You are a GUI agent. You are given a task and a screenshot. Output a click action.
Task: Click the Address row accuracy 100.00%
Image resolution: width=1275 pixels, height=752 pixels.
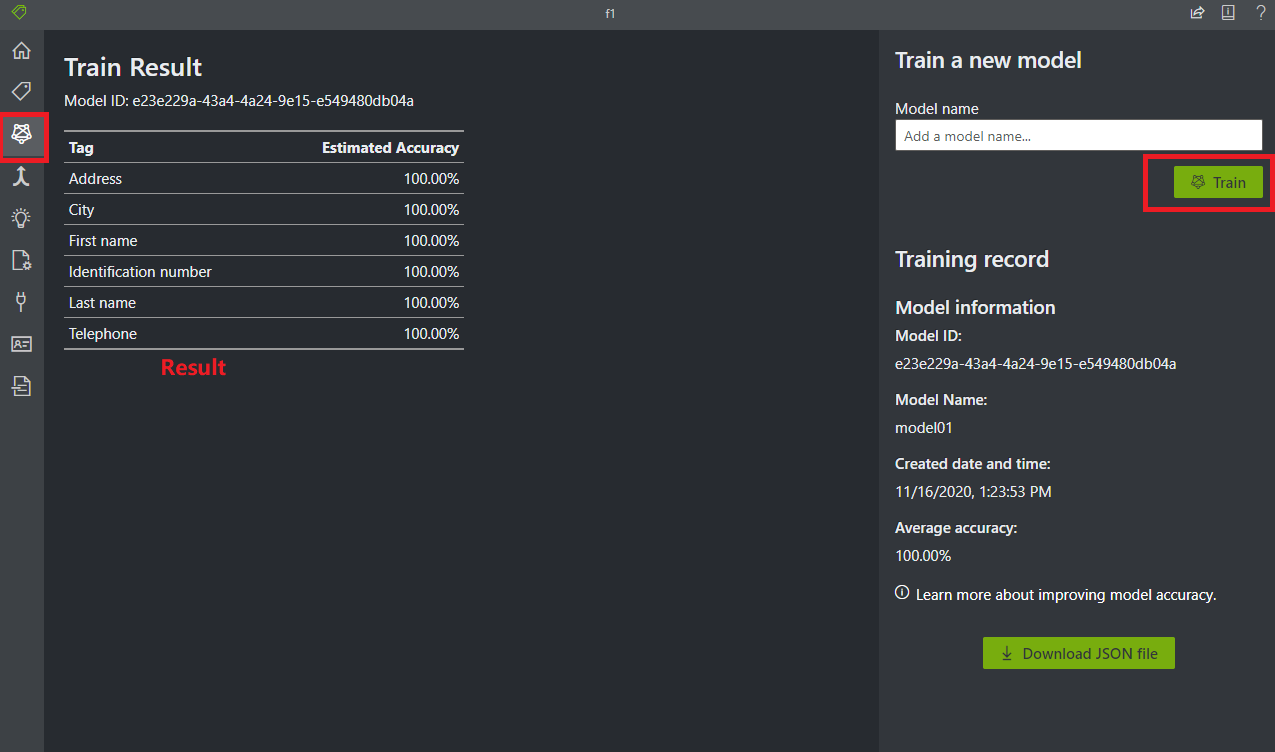click(x=431, y=179)
